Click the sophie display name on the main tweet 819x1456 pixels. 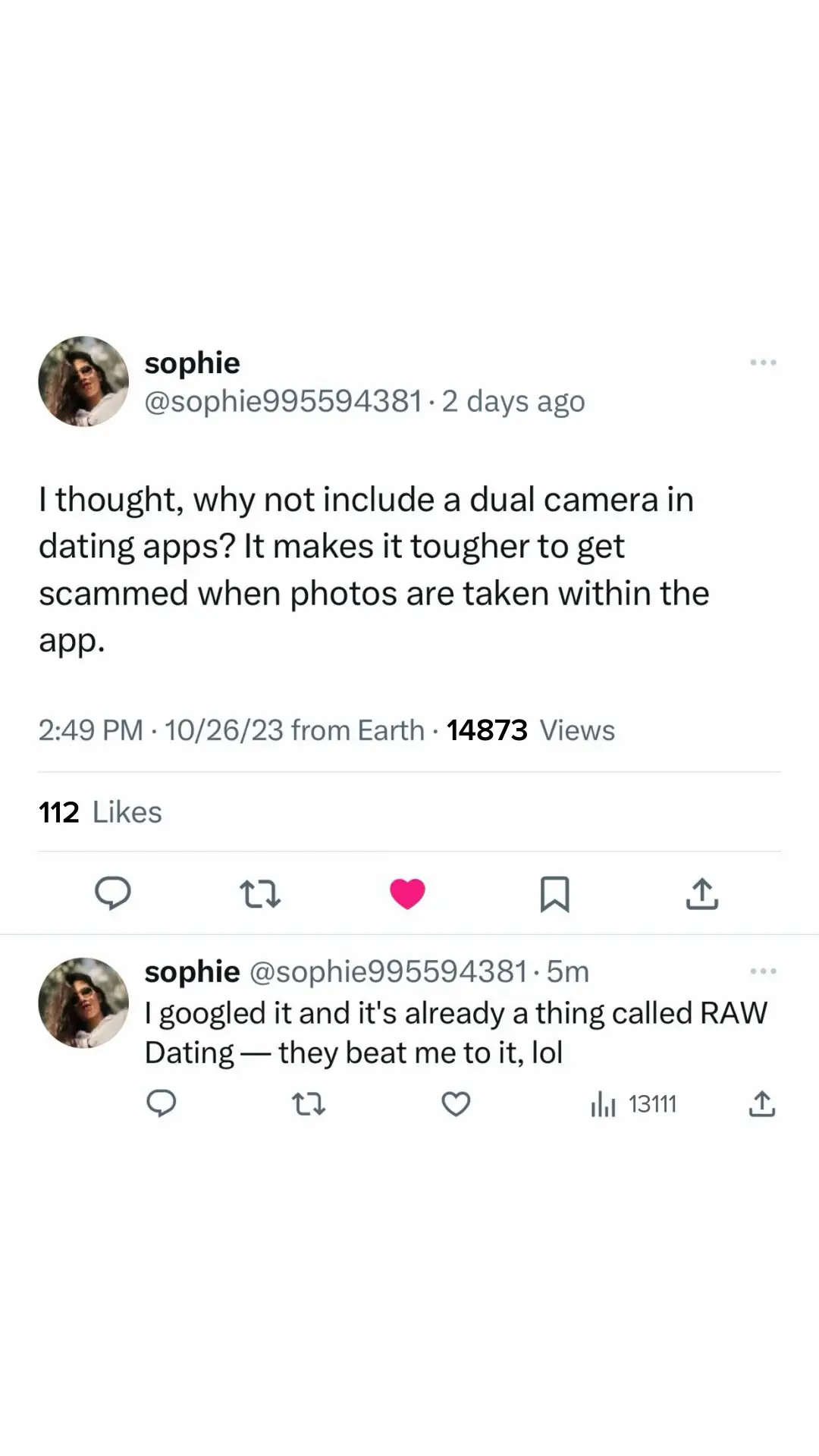click(x=192, y=362)
